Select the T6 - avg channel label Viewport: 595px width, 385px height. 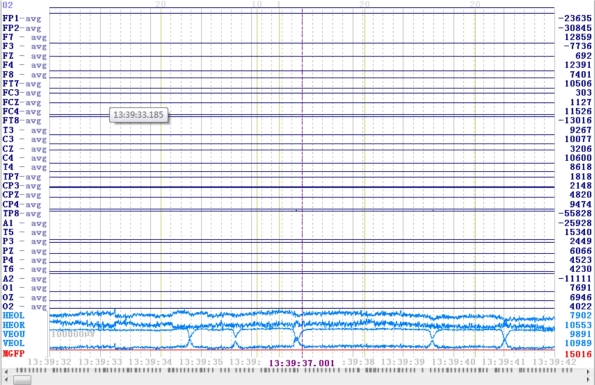(25, 269)
